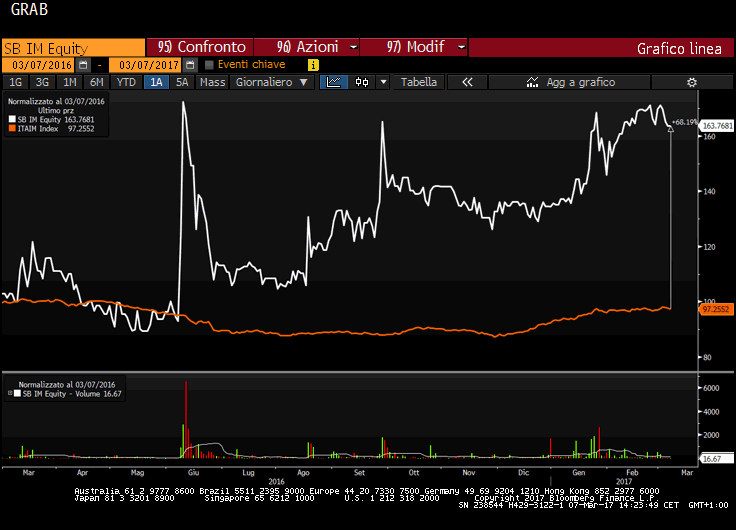
Task: Select the candlestick chart type icon
Action: [361, 82]
